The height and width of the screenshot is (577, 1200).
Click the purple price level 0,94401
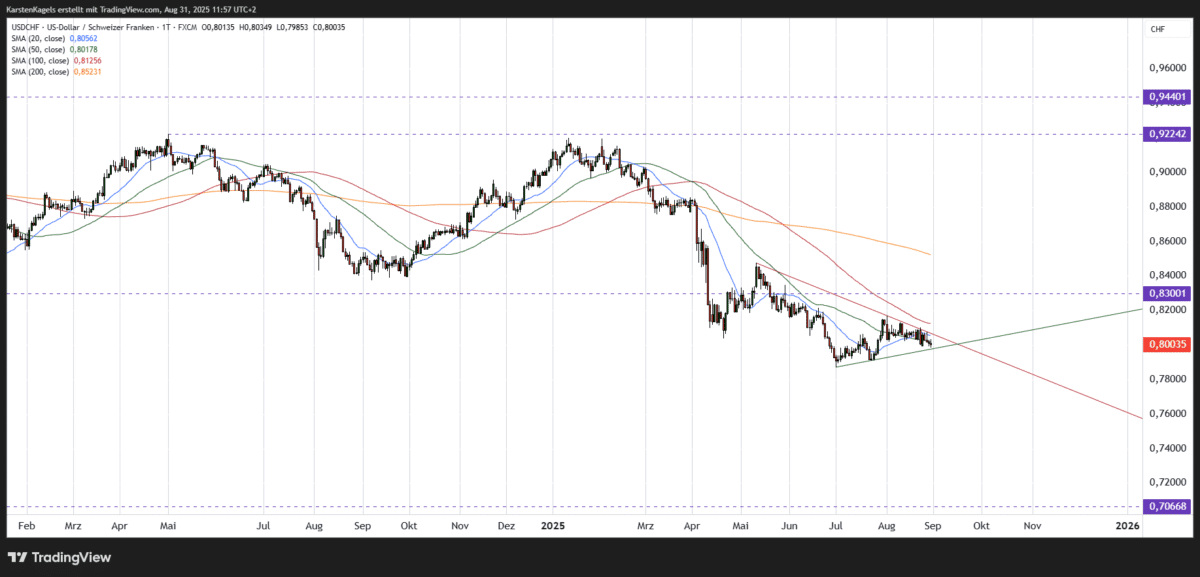click(x=1166, y=97)
